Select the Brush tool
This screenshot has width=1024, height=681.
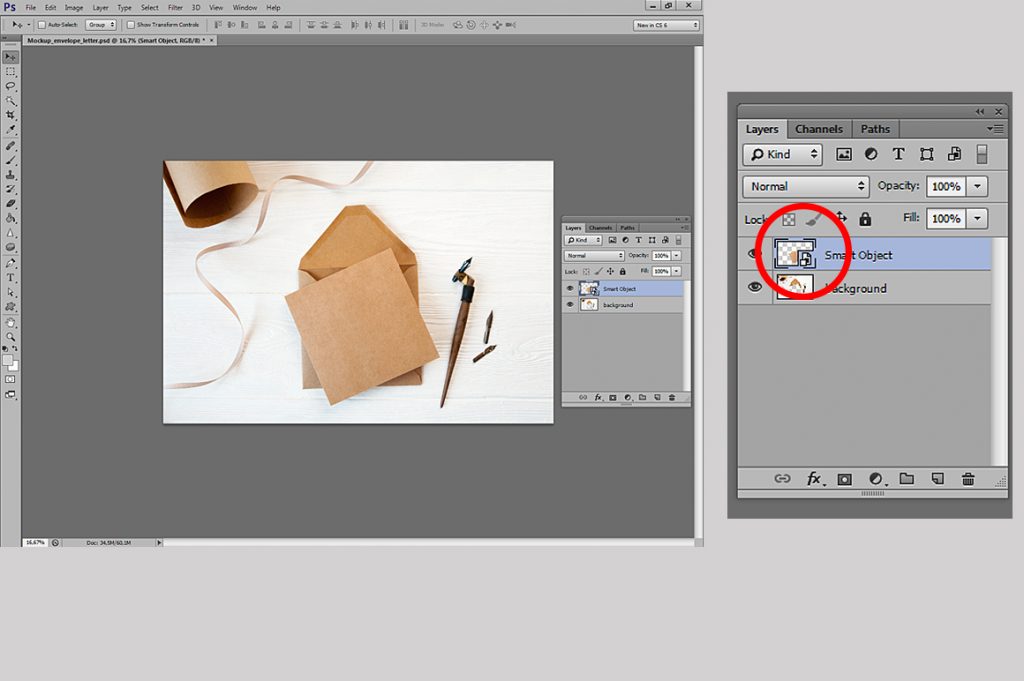11,161
